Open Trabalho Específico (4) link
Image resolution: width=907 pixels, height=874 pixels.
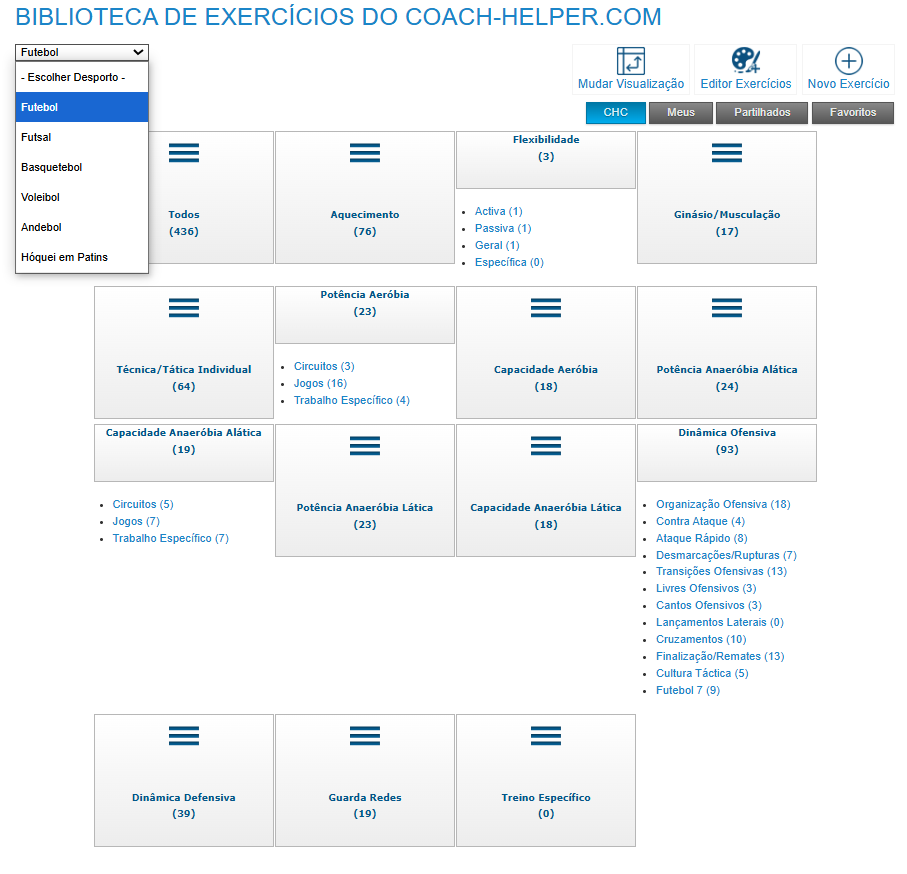point(352,400)
